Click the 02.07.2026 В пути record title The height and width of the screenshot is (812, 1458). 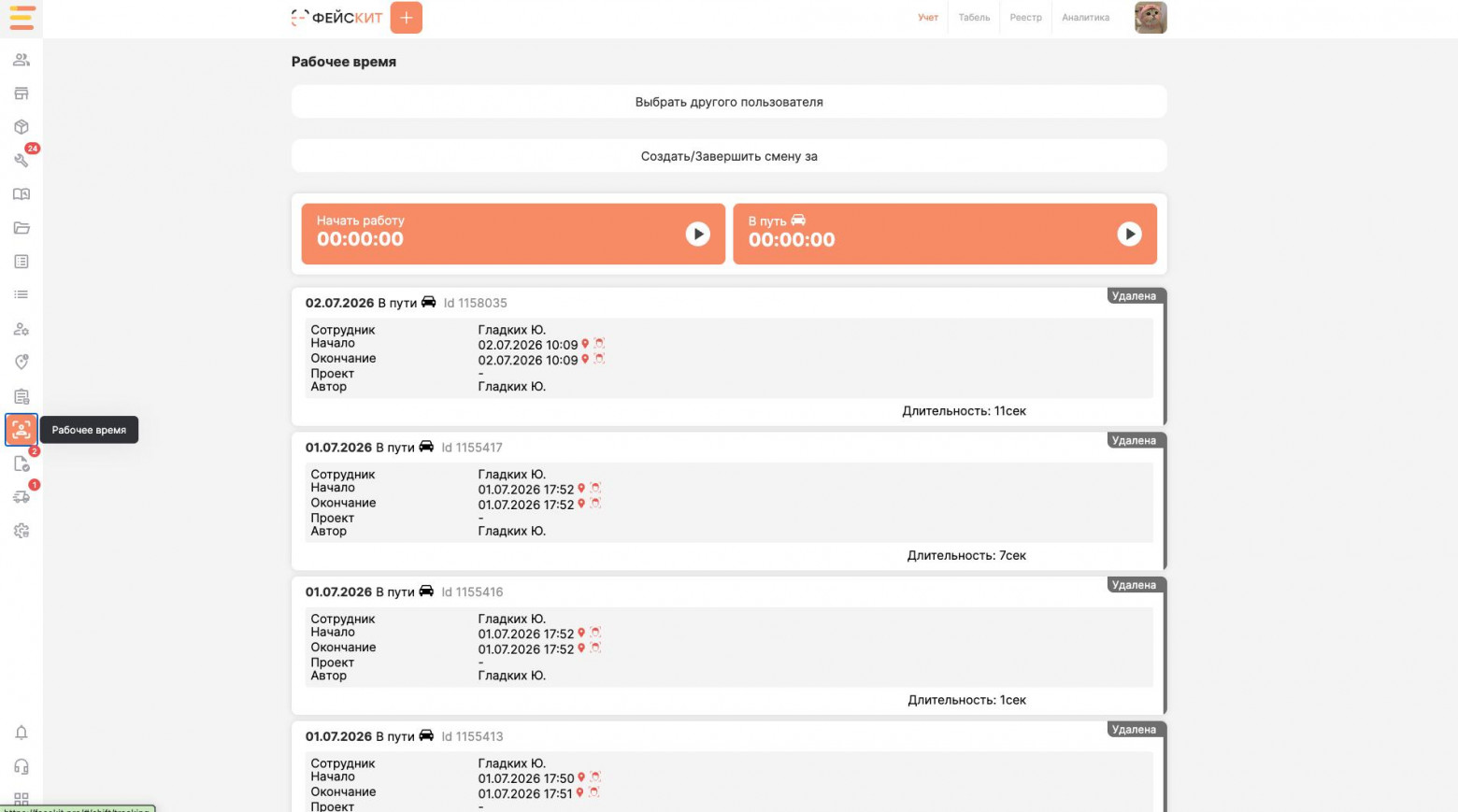361,303
